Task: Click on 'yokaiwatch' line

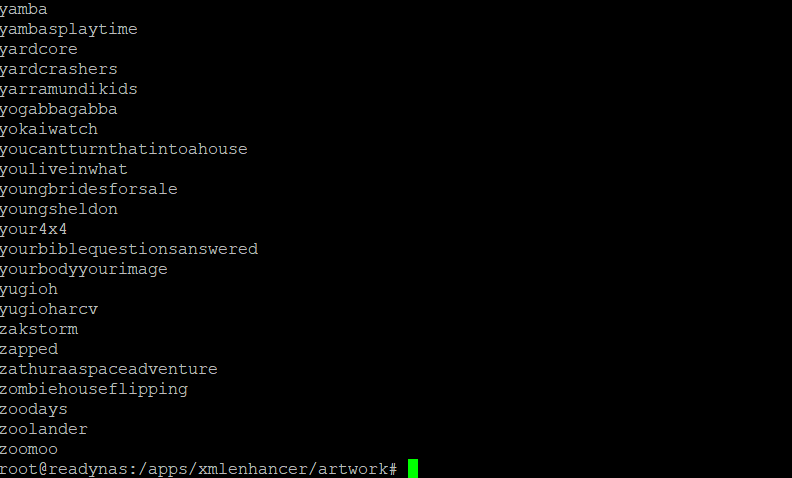Action: click(48, 129)
